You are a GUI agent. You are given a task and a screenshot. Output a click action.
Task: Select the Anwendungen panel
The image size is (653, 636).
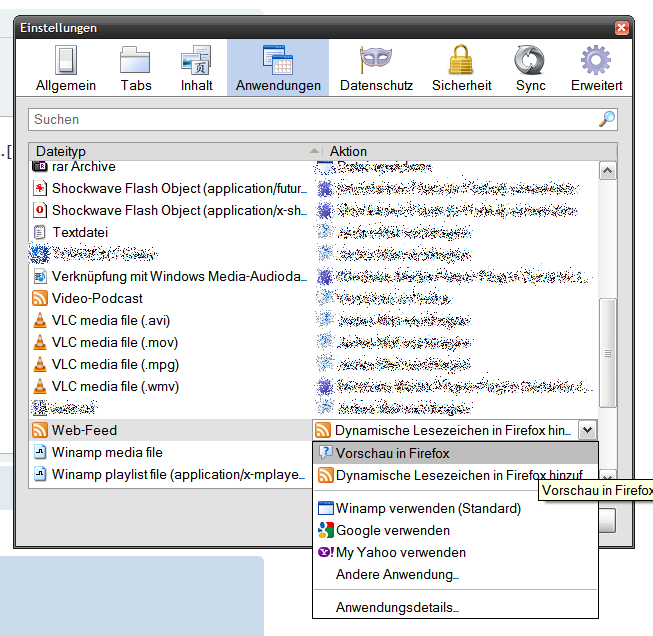[x=278, y=68]
